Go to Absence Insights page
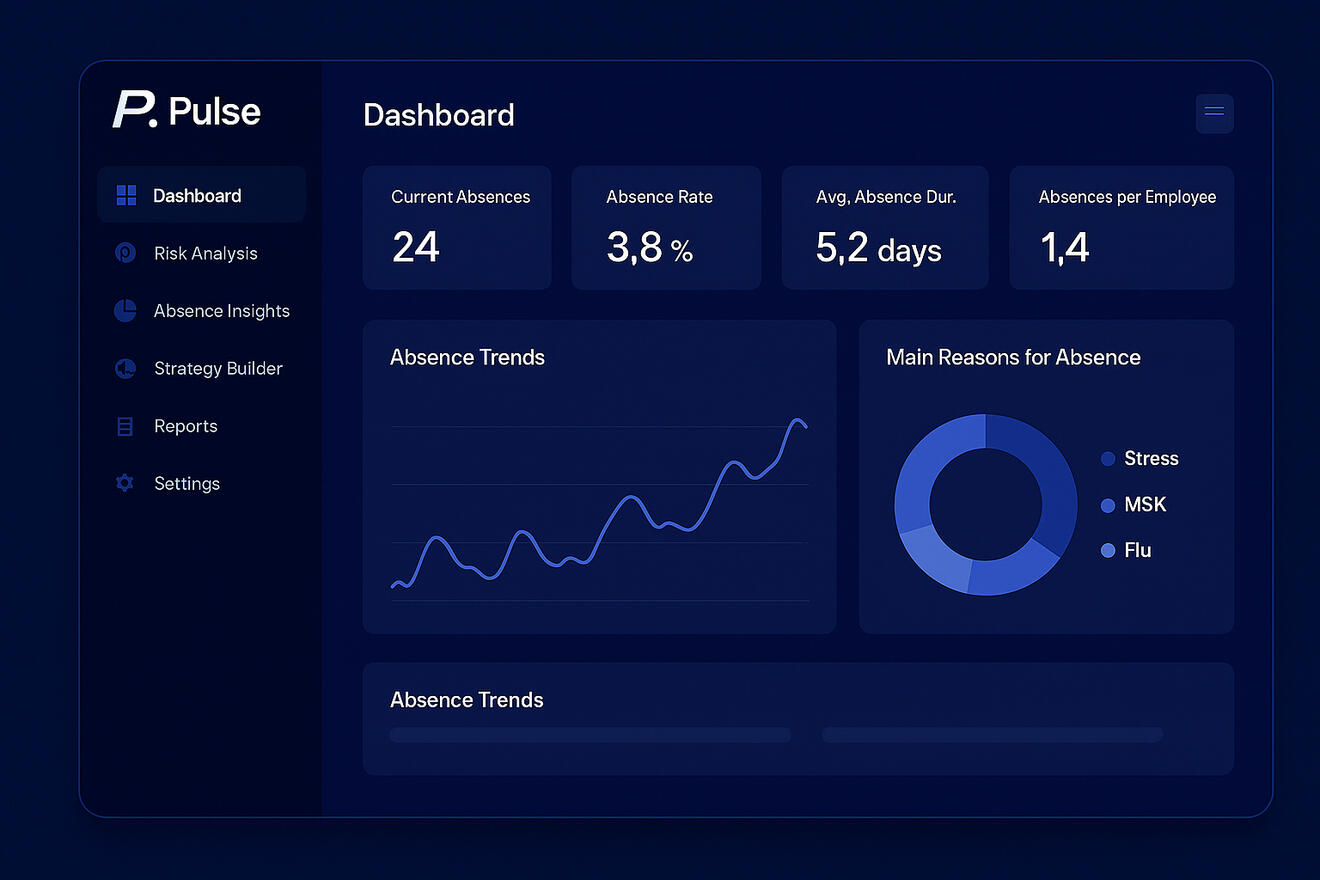Screen dimensions: 1320x880 tap(221, 311)
